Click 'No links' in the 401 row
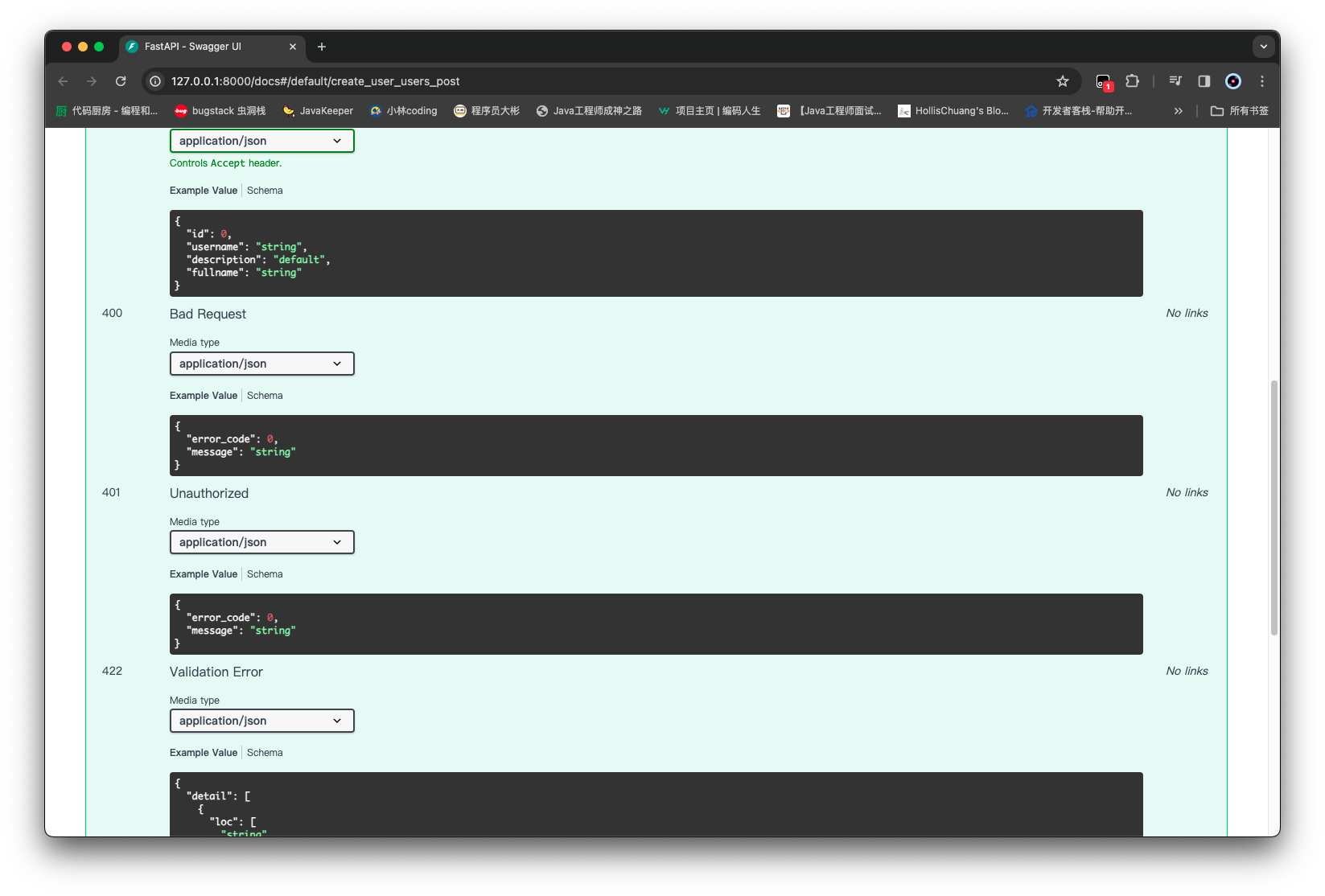Image resolution: width=1325 pixels, height=896 pixels. pos(1187,492)
